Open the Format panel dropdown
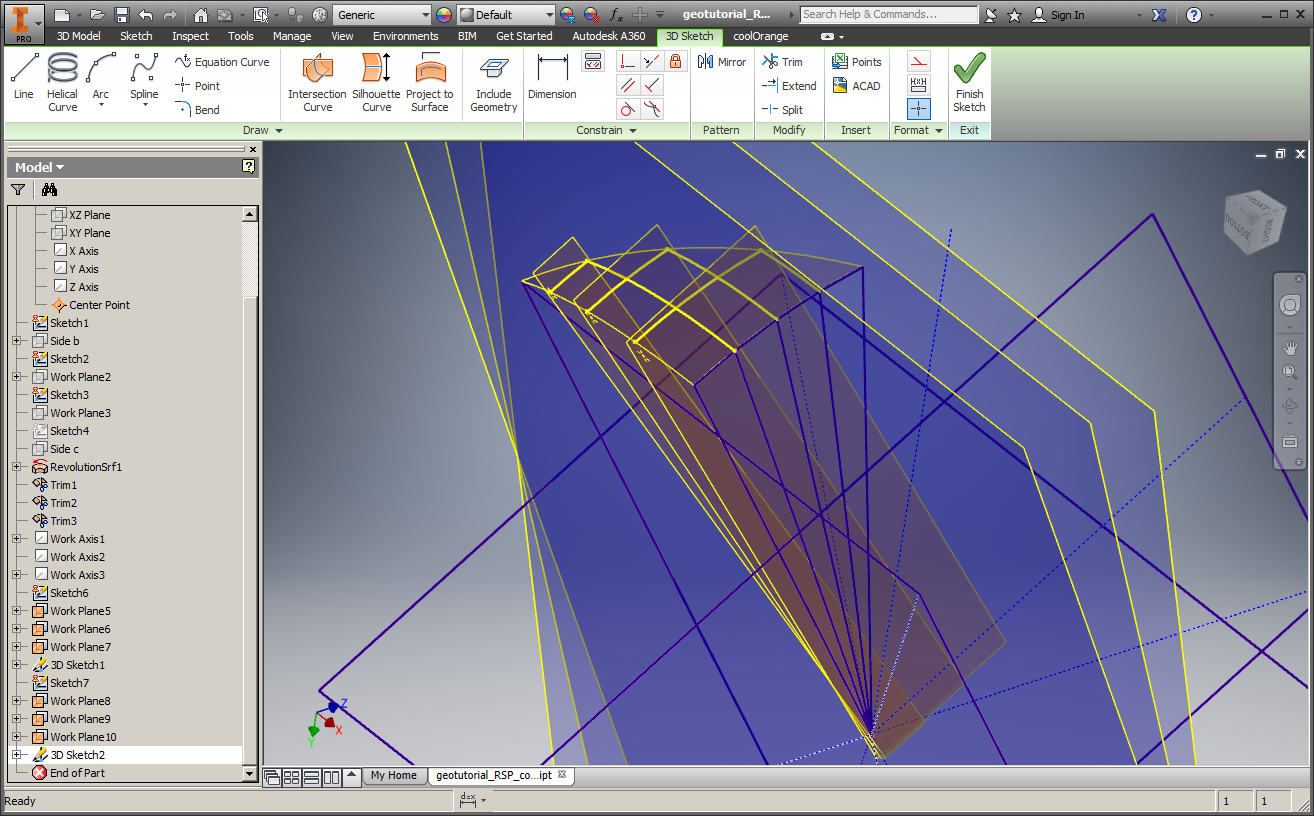Screen dimensions: 1314x816 coord(919,131)
